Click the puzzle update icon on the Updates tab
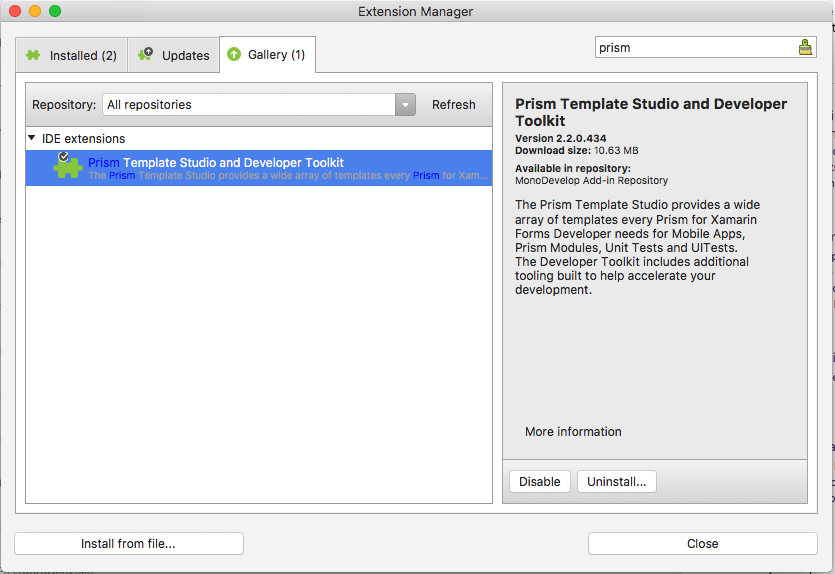 pyautogui.click(x=145, y=54)
